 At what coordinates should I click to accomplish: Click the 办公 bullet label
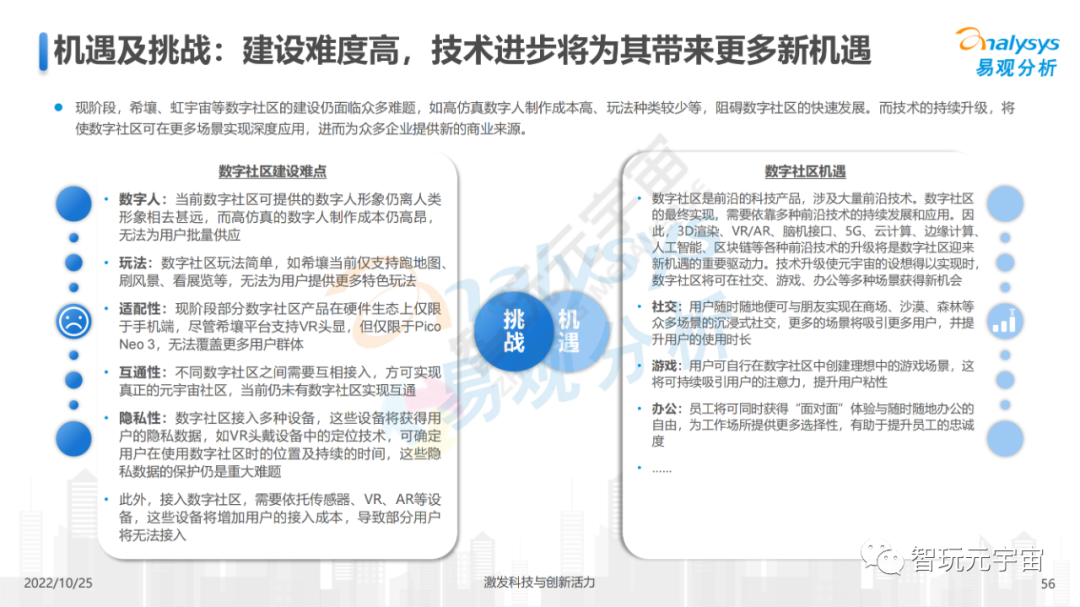(665, 409)
